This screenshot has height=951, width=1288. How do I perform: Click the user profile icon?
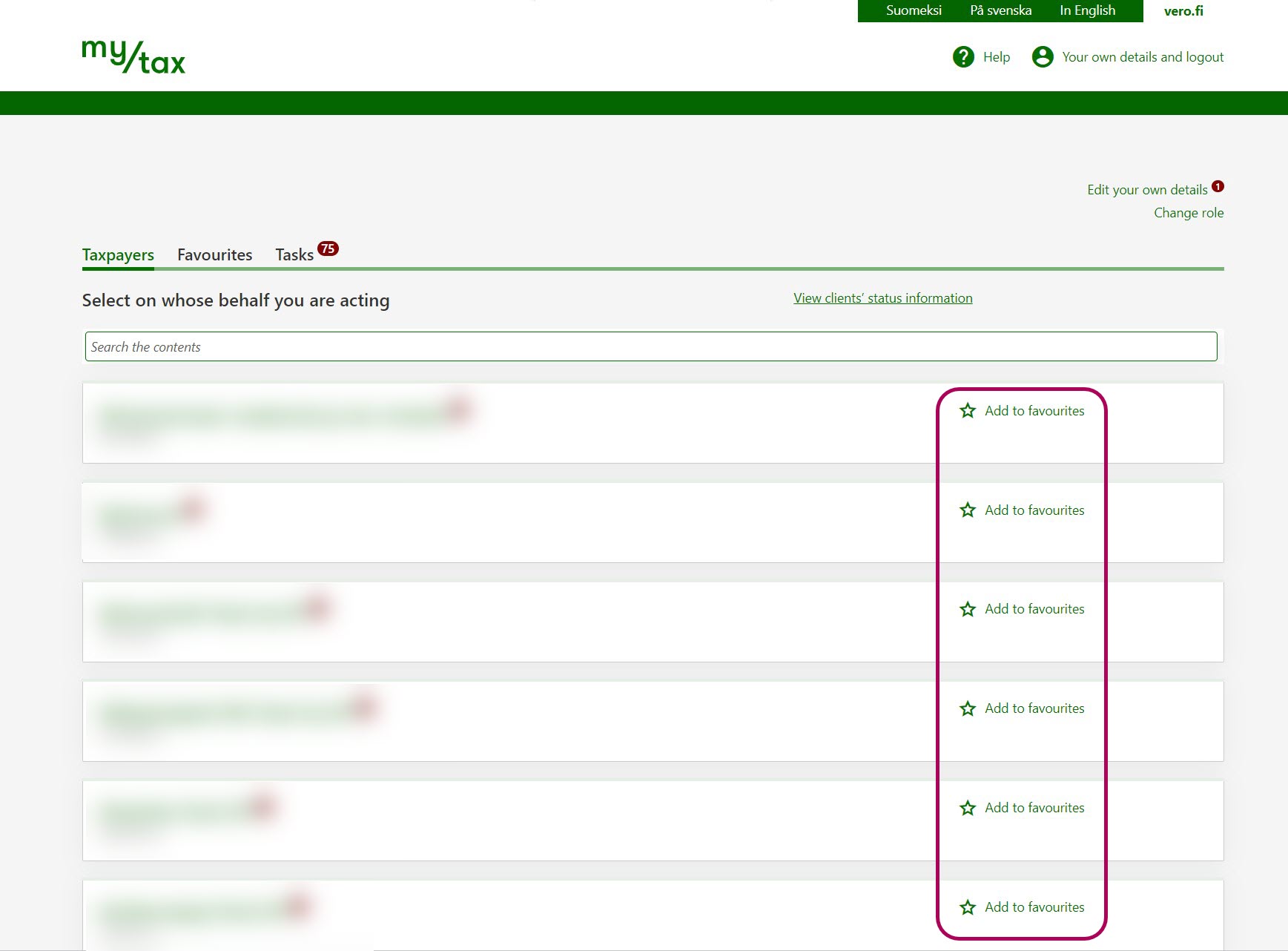tap(1042, 57)
